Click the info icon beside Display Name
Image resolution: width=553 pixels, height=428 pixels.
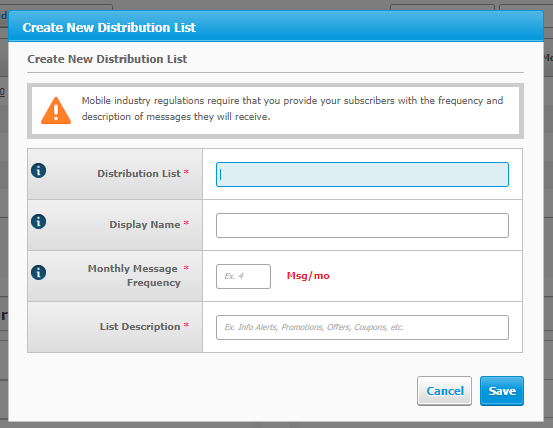[x=38, y=222]
